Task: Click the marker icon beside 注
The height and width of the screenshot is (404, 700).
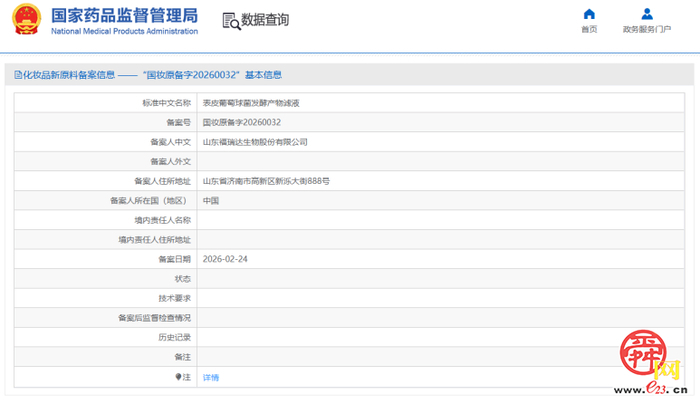Action: 179,377
